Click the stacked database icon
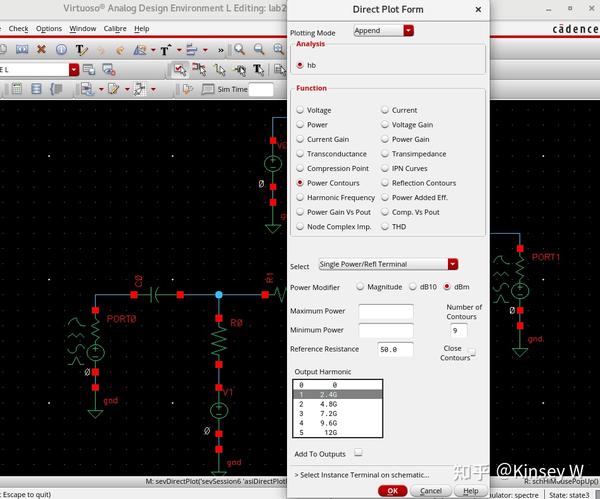The height and width of the screenshot is (499, 600). coord(36,89)
